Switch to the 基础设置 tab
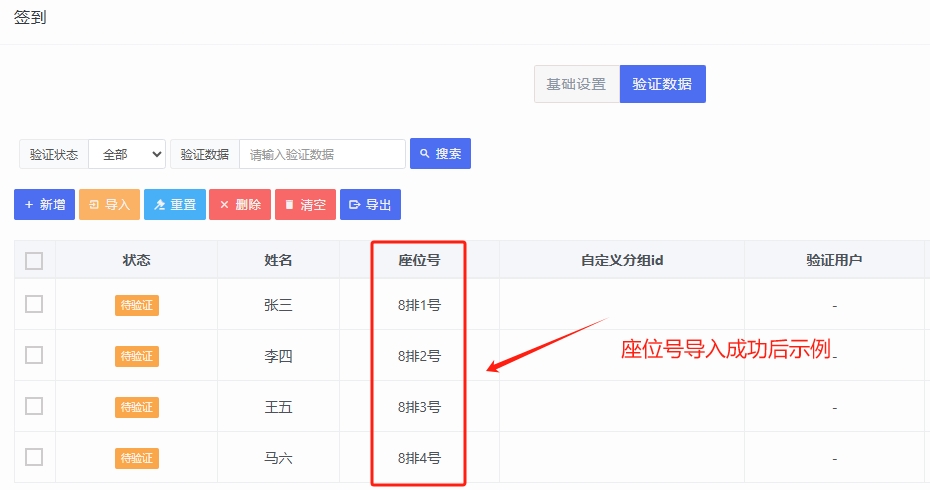Screen dimensions: 930x490 (577, 84)
